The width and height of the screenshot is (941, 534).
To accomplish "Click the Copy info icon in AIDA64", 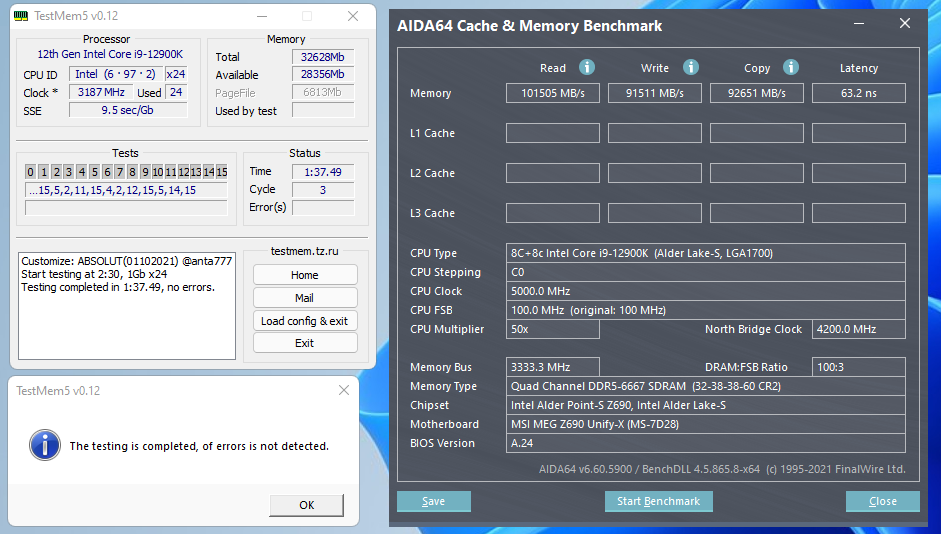I will click(791, 67).
